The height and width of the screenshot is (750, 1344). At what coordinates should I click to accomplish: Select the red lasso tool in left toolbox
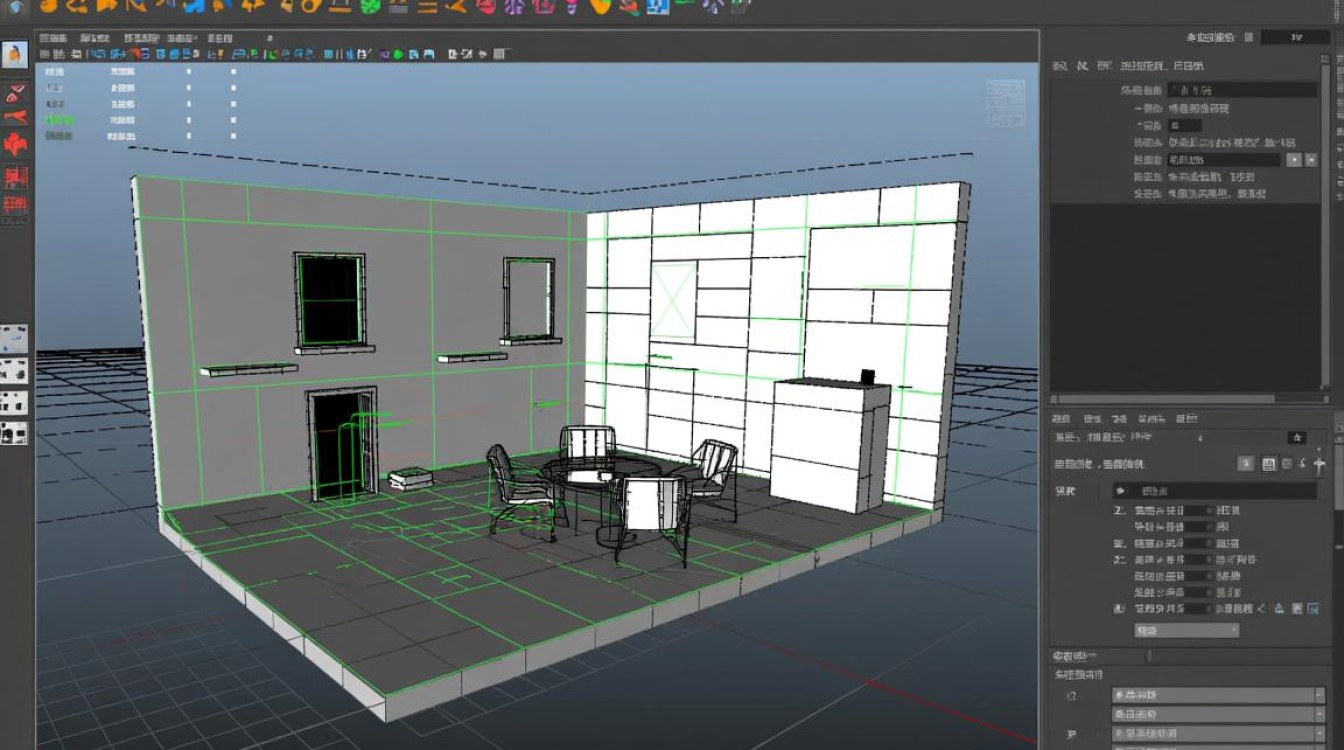14,94
